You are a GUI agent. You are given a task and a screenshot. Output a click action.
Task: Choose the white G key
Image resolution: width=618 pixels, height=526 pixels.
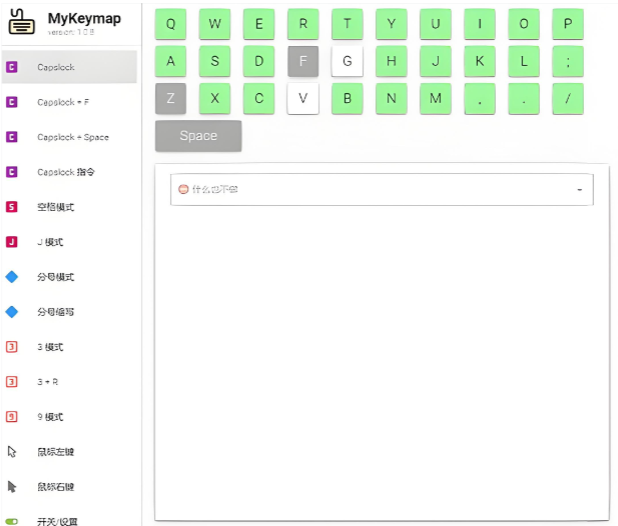(347, 61)
